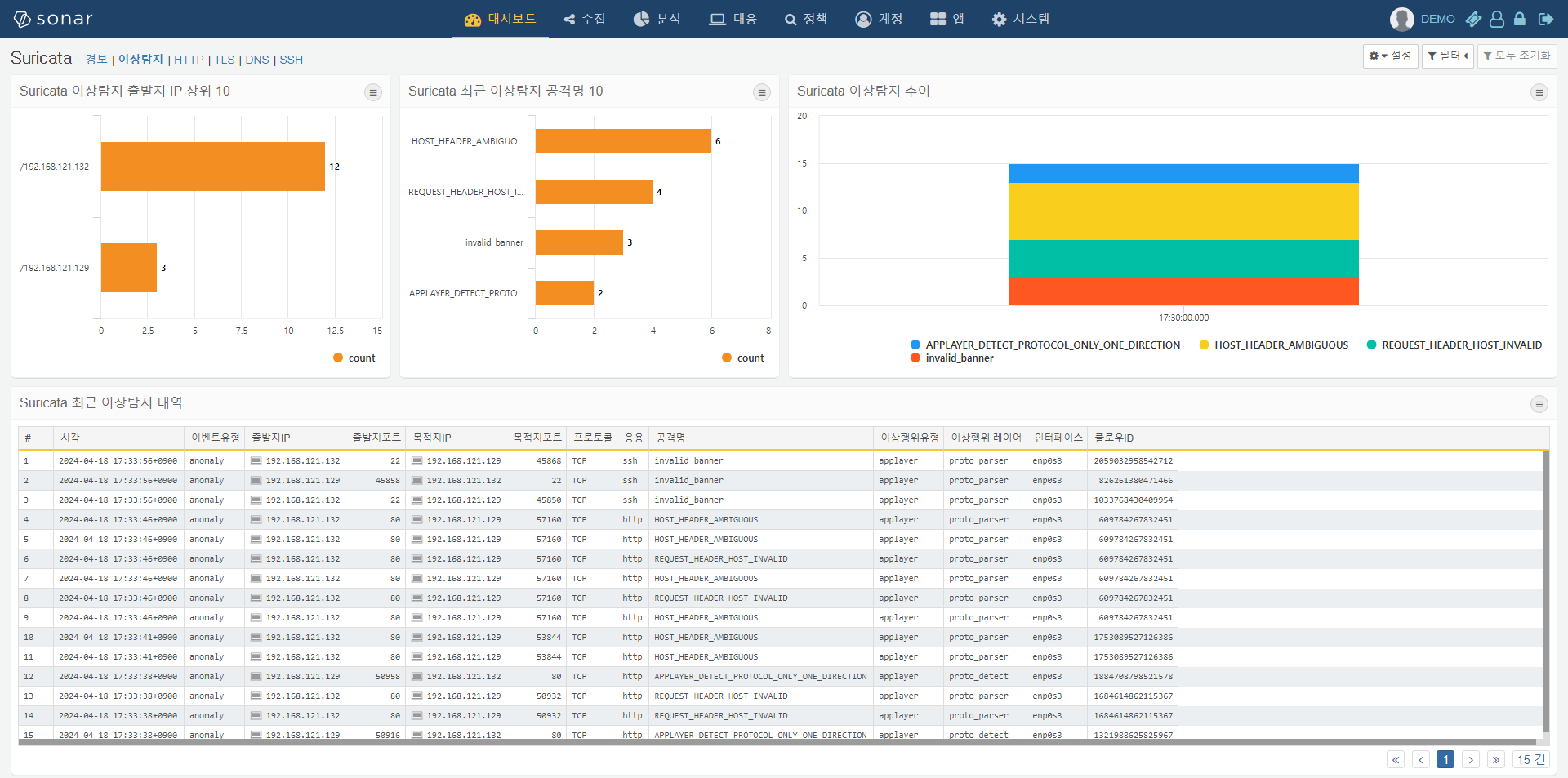Go to the first page with double-left arrow
1568x778 pixels.
1396,760
